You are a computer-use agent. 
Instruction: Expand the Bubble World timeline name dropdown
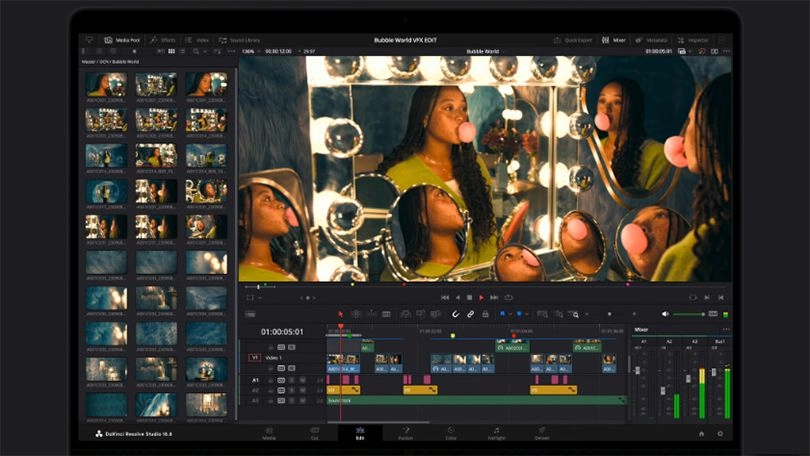click(x=483, y=51)
